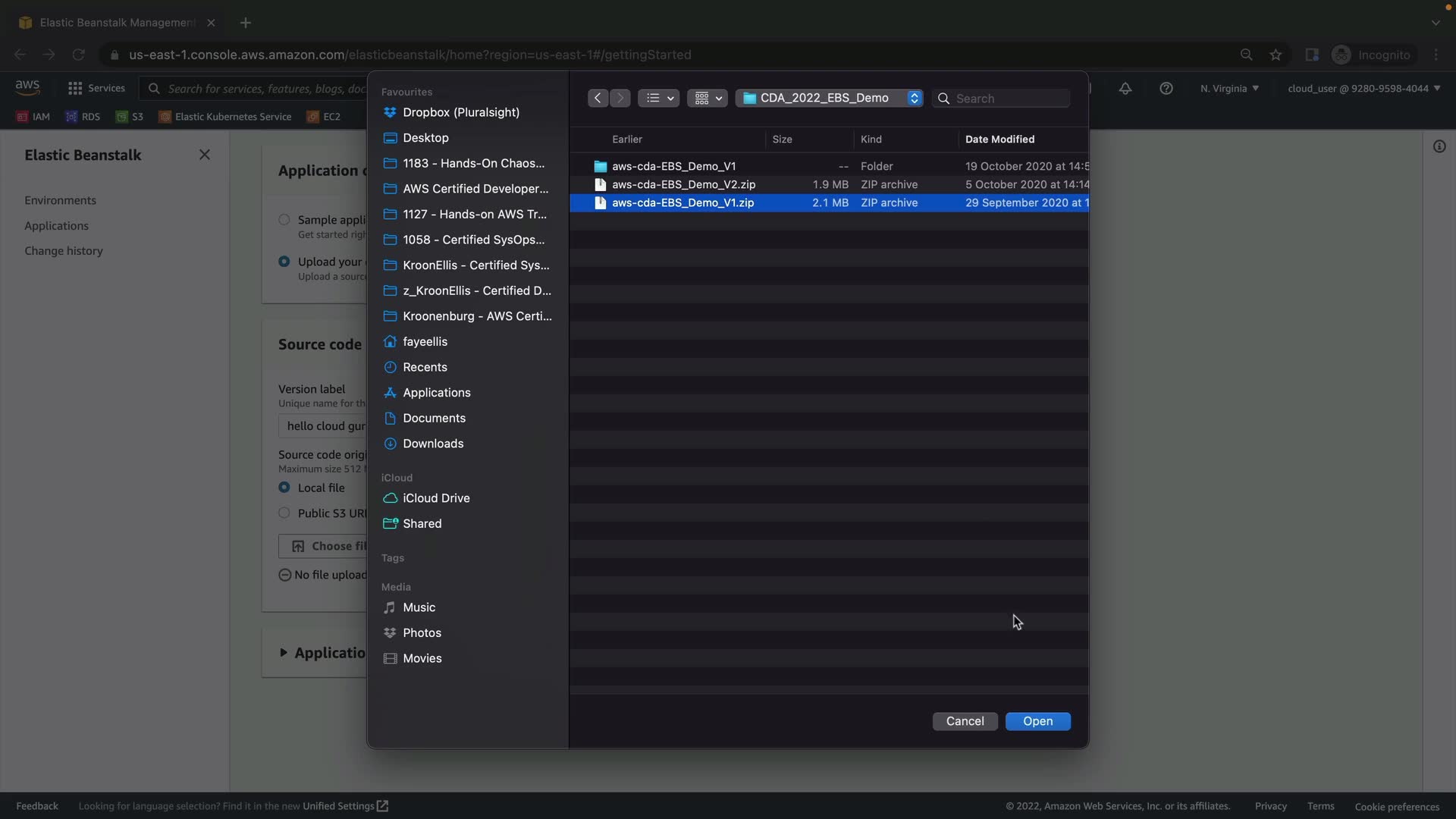Screen dimensions: 1456x819
Task: Select iCloud Drive in the sidebar
Action: [x=436, y=498]
